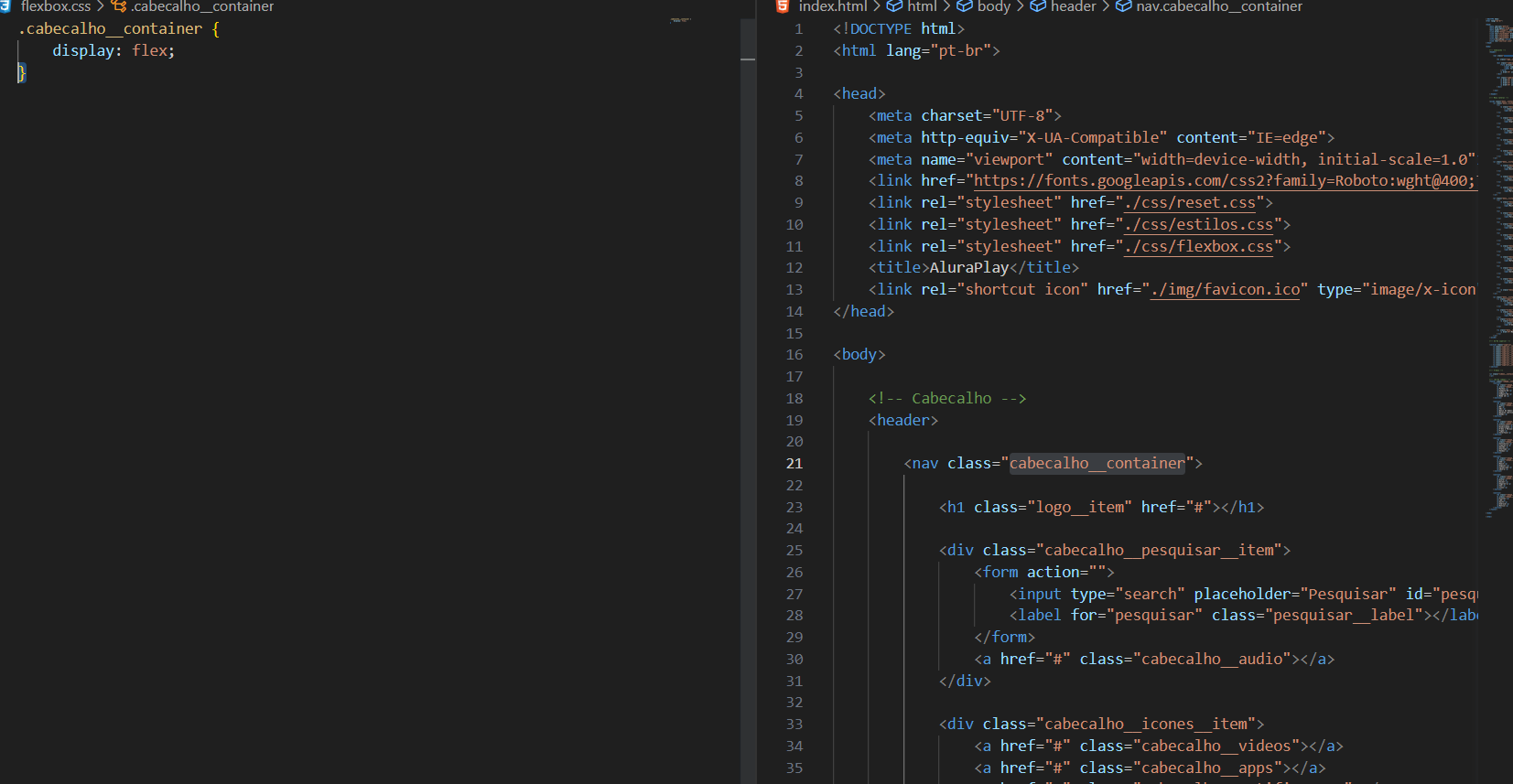Follow the fonts.googleapis.com link on line 8
This screenshot has height=784, width=1513.
pos(1225,181)
